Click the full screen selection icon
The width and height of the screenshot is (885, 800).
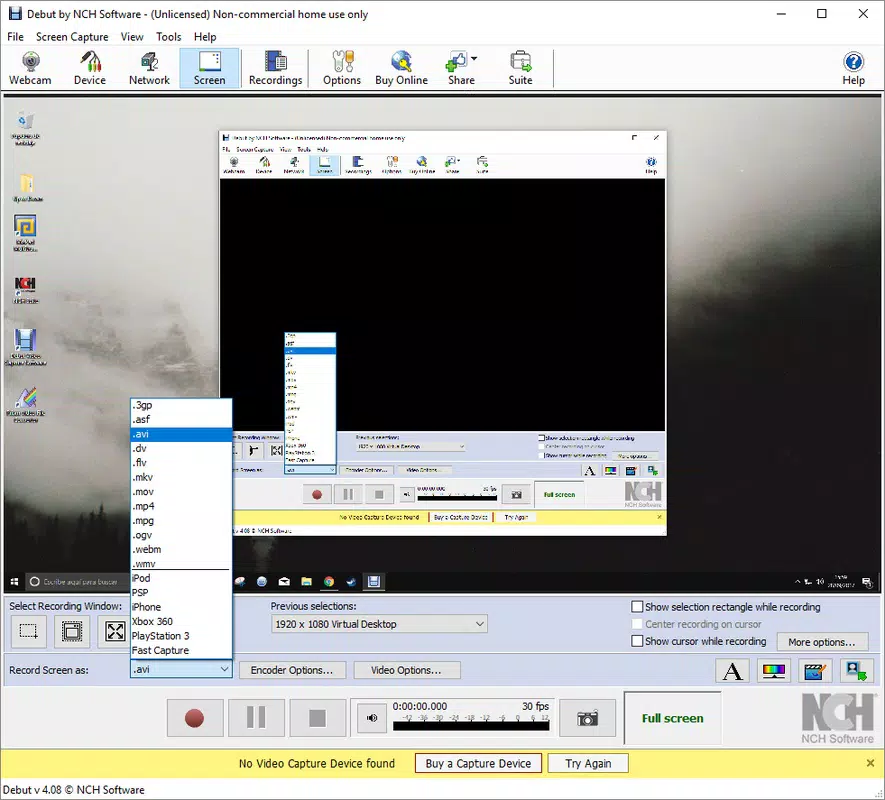coord(115,631)
